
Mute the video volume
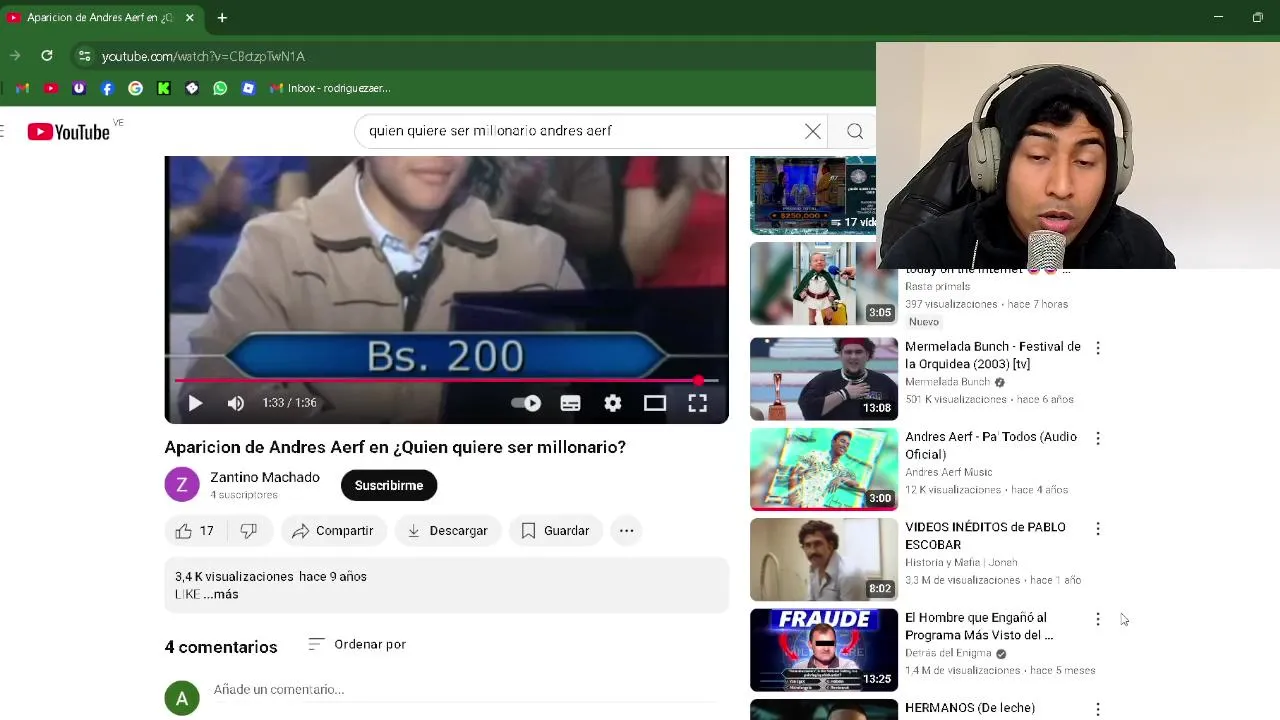click(236, 403)
